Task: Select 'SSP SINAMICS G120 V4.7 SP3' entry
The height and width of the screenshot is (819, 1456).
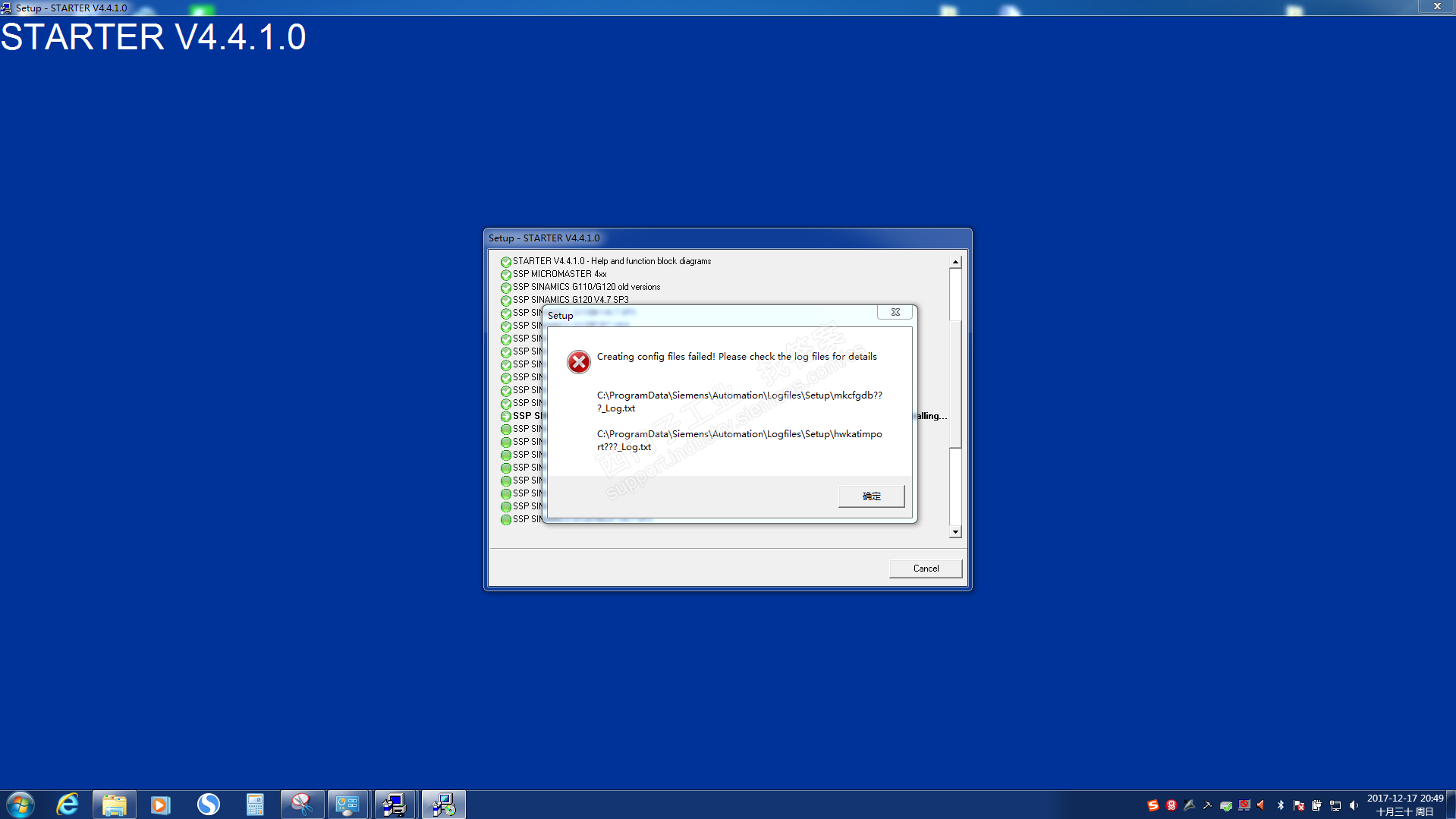Action: 571,300
